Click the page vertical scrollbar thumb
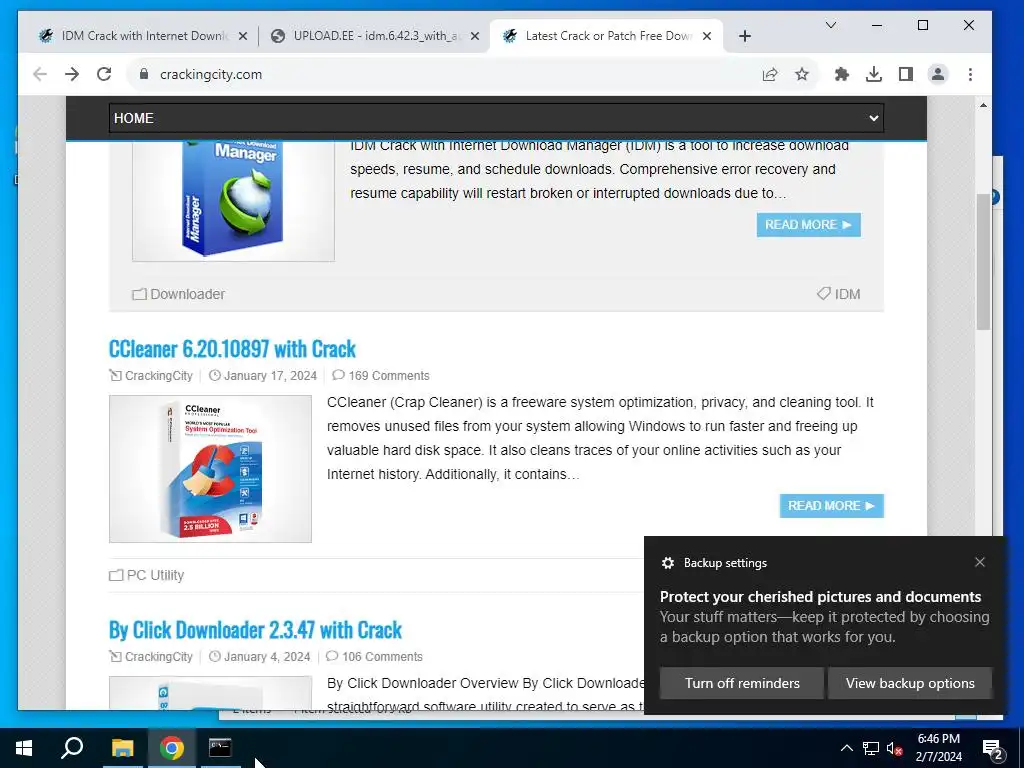The height and width of the screenshot is (768, 1024). 984,261
